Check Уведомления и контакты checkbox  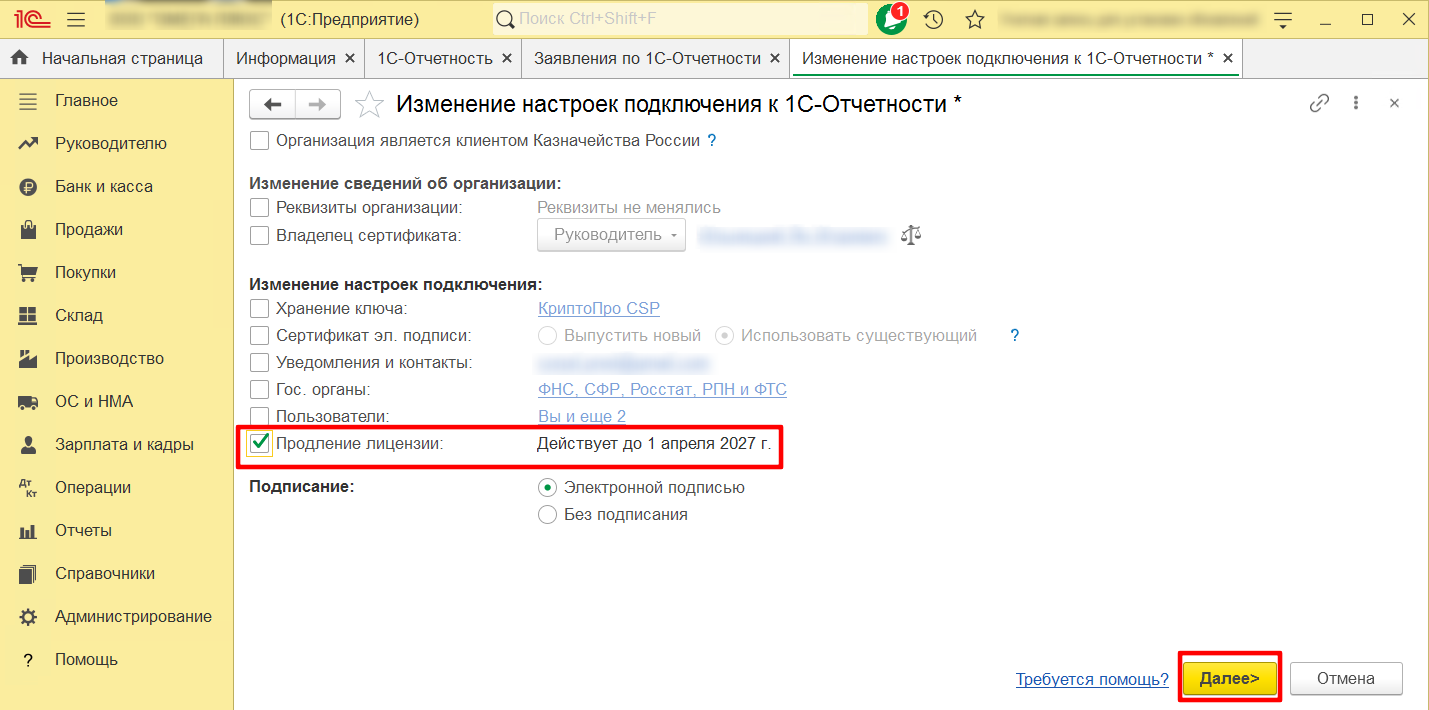click(260, 363)
